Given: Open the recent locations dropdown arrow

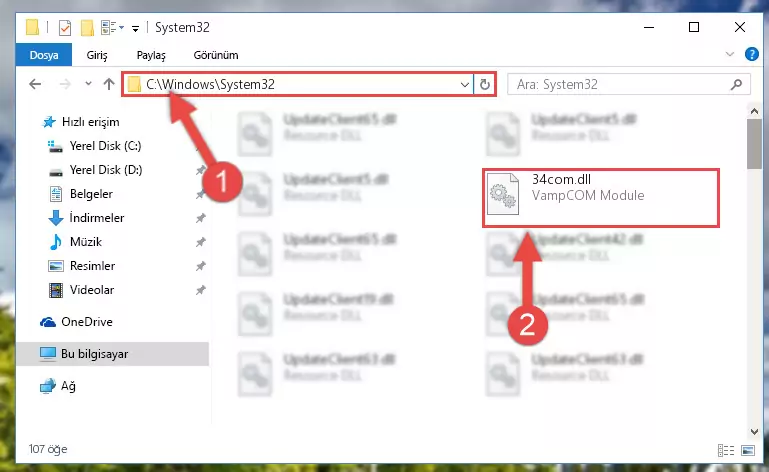Looking at the screenshot, I should tap(88, 84).
